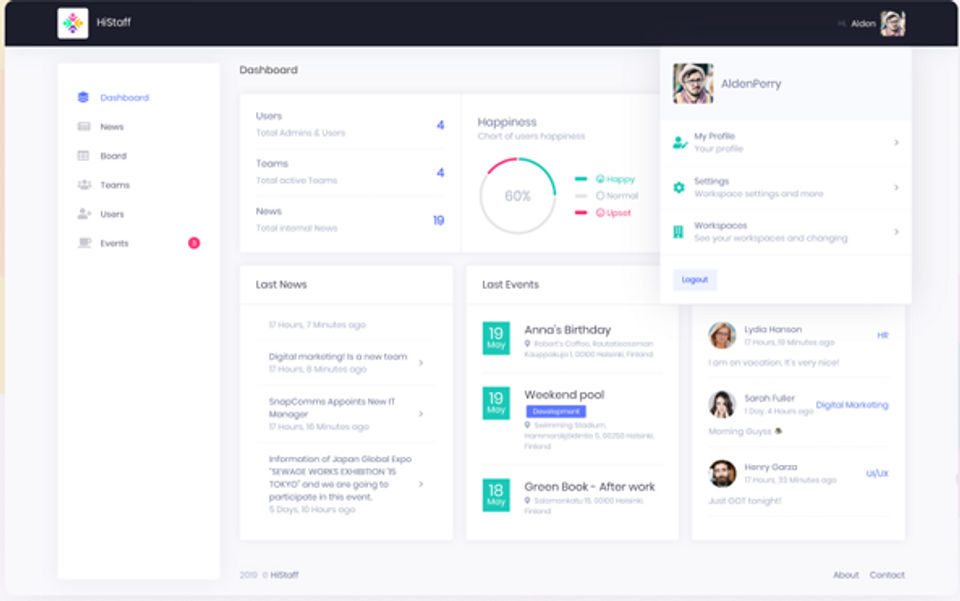The height and width of the screenshot is (601, 960).
Task: Open Green Book - After work event
Action: pyautogui.click(x=590, y=487)
